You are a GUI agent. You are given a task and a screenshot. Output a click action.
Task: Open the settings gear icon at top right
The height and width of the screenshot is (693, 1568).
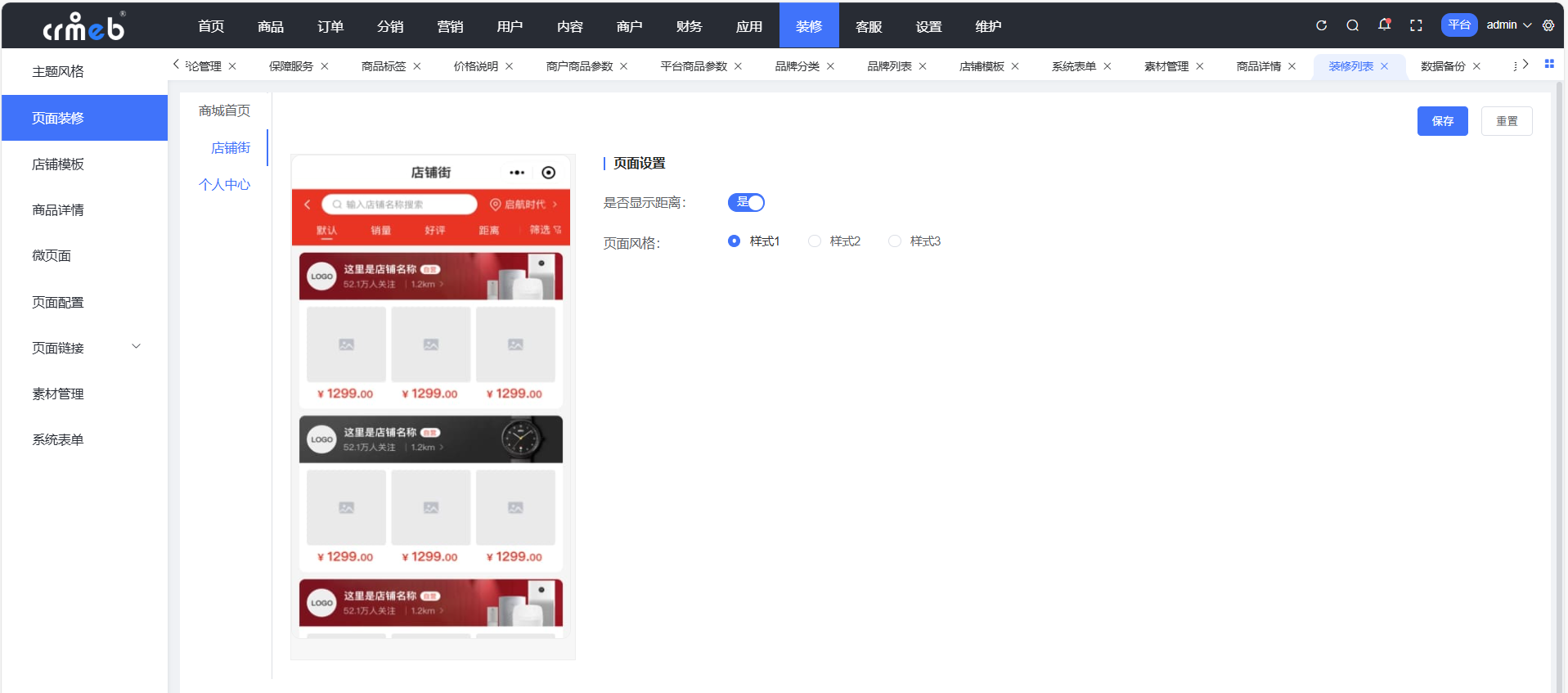(1548, 25)
